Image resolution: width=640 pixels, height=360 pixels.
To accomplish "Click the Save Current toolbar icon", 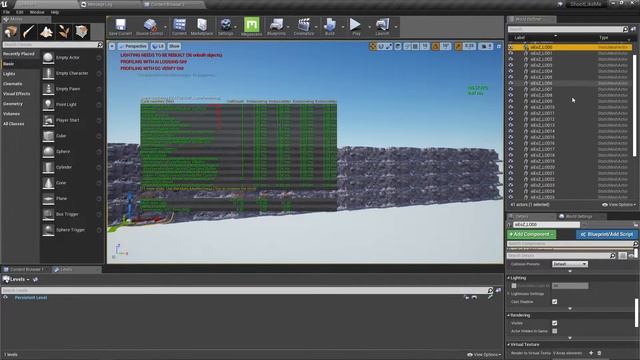I will click(120, 24).
